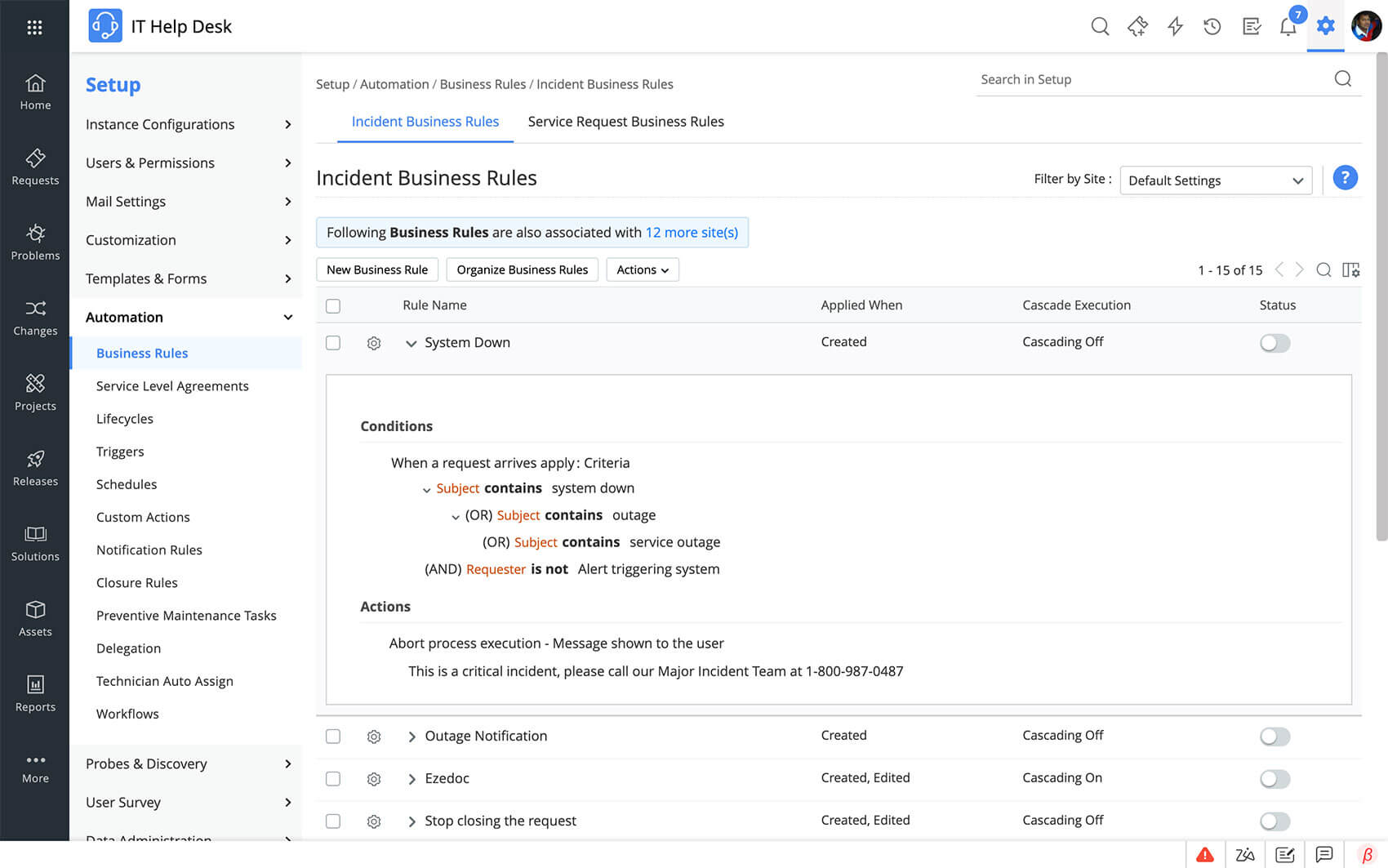Go to the Releases rocket icon

[x=35, y=468]
